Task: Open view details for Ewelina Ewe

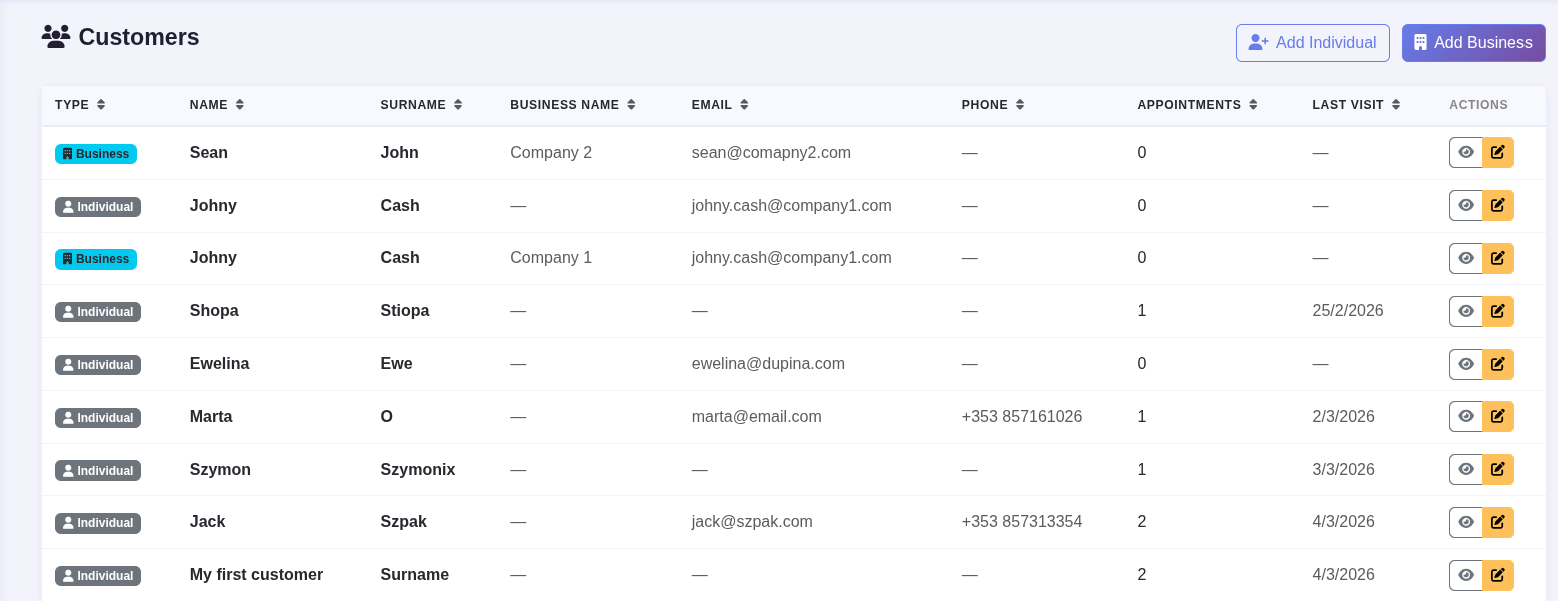Action: [x=1466, y=364]
